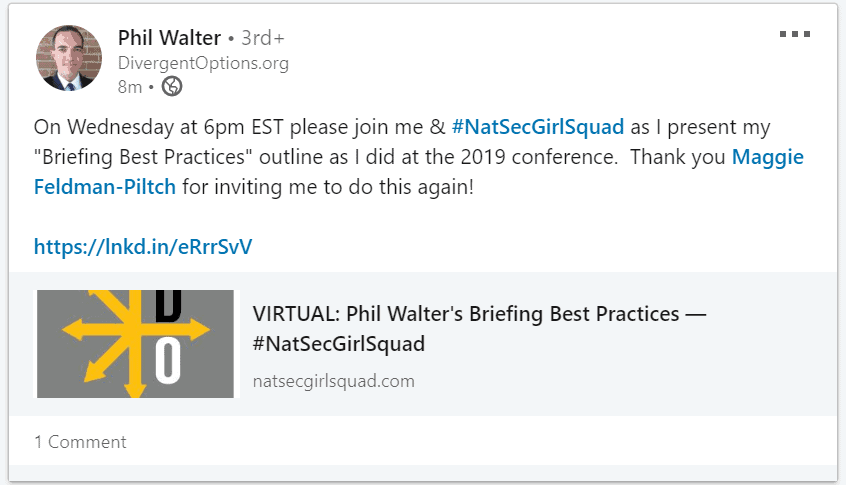
Task: Click the natsecgirlsquad.com source domain
Action: (x=333, y=381)
